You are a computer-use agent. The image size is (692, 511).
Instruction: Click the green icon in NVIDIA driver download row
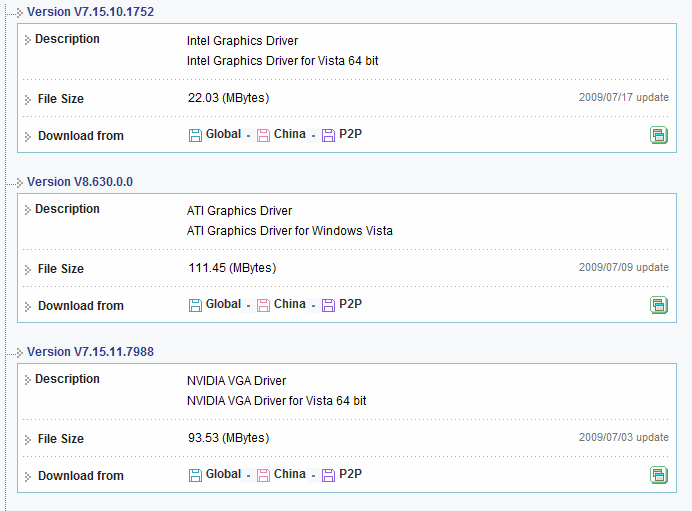click(658, 475)
